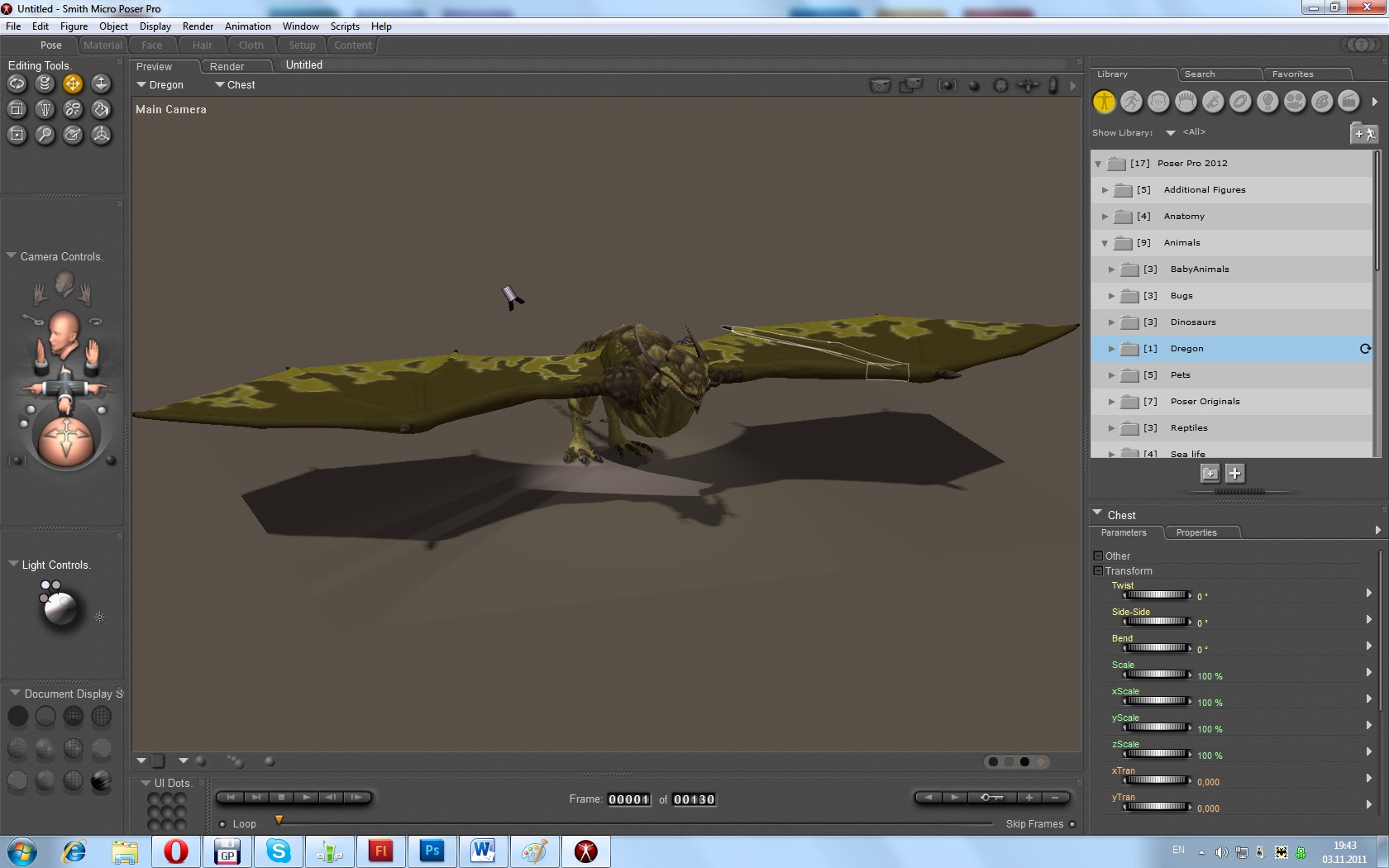Open the Hair category in Library
This screenshot has width=1389, height=868.
tap(1186, 102)
